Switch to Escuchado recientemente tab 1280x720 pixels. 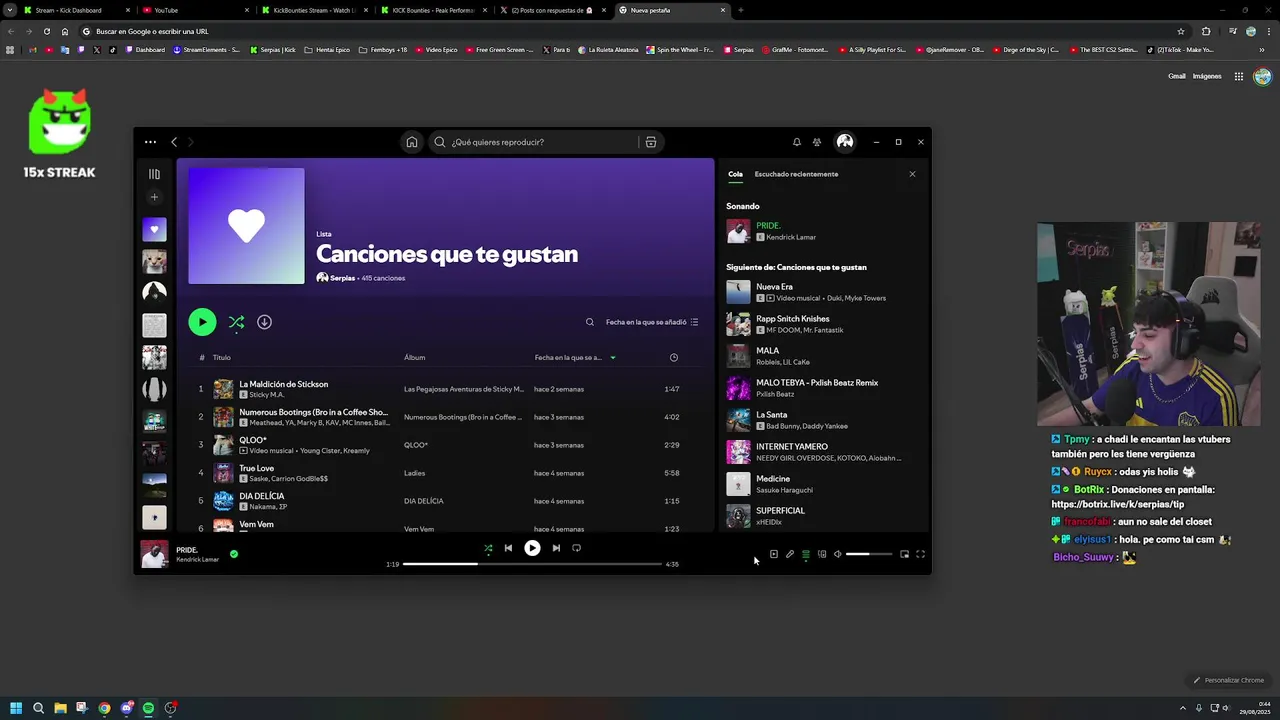796,174
